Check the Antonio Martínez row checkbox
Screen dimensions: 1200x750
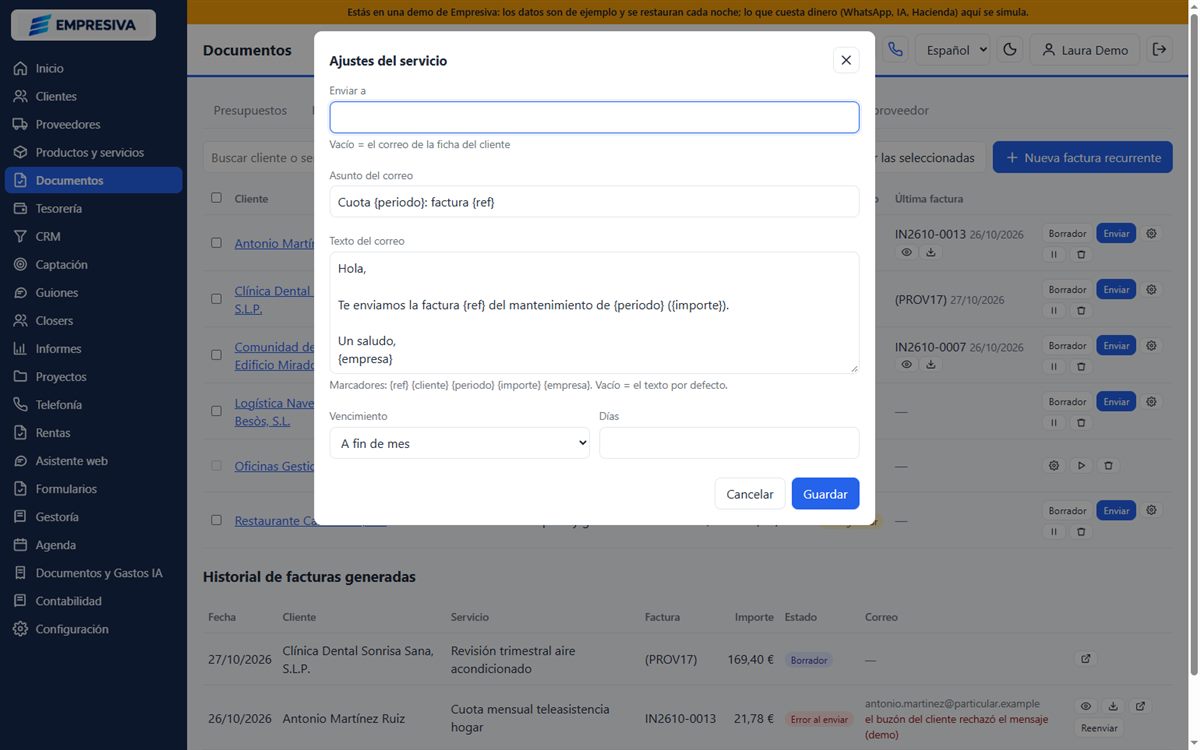(x=216, y=242)
